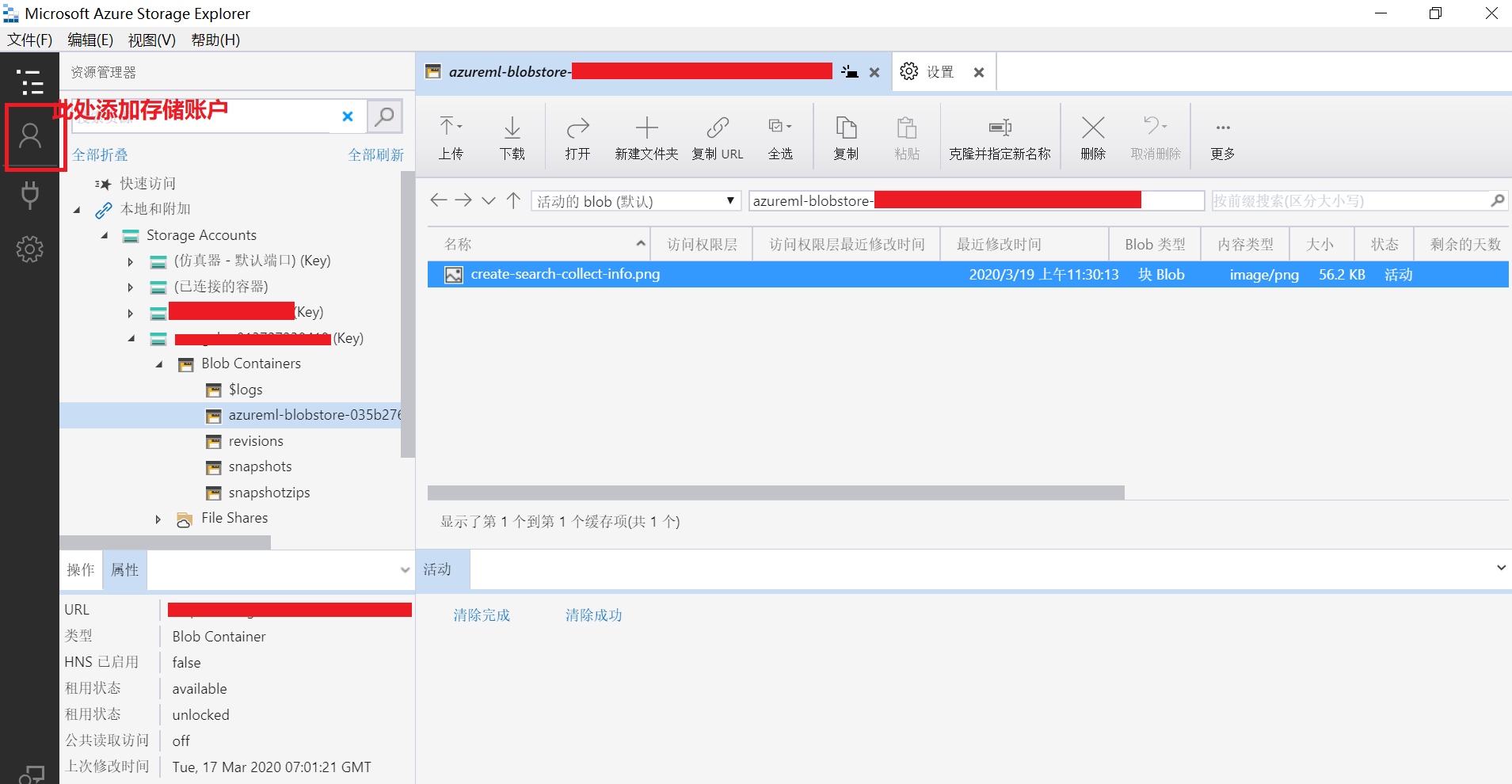Collapse the Storage Accounts node
Screen dimensions: 1512x784
tap(104, 236)
